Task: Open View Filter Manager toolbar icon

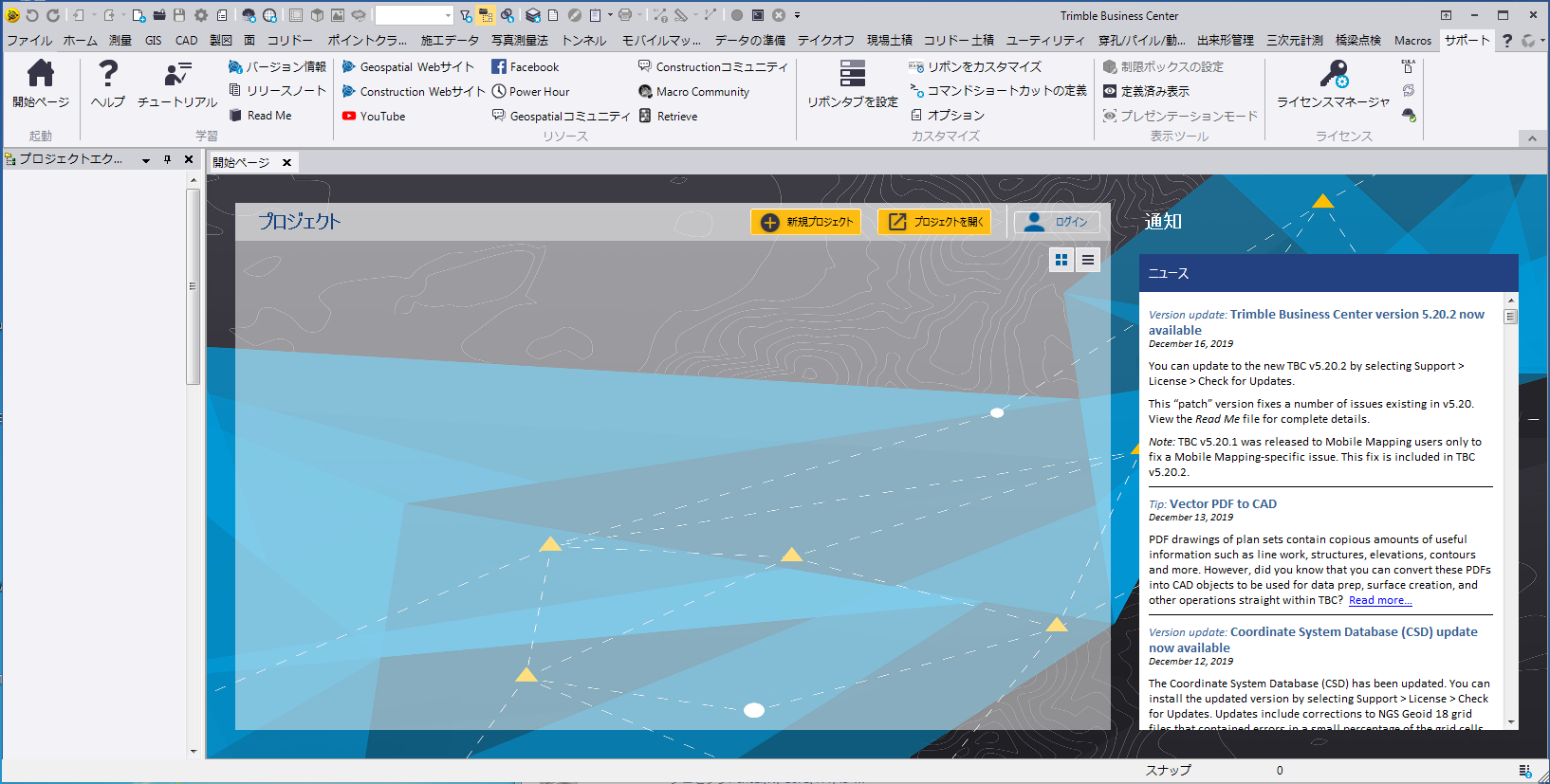Action: click(466, 15)
